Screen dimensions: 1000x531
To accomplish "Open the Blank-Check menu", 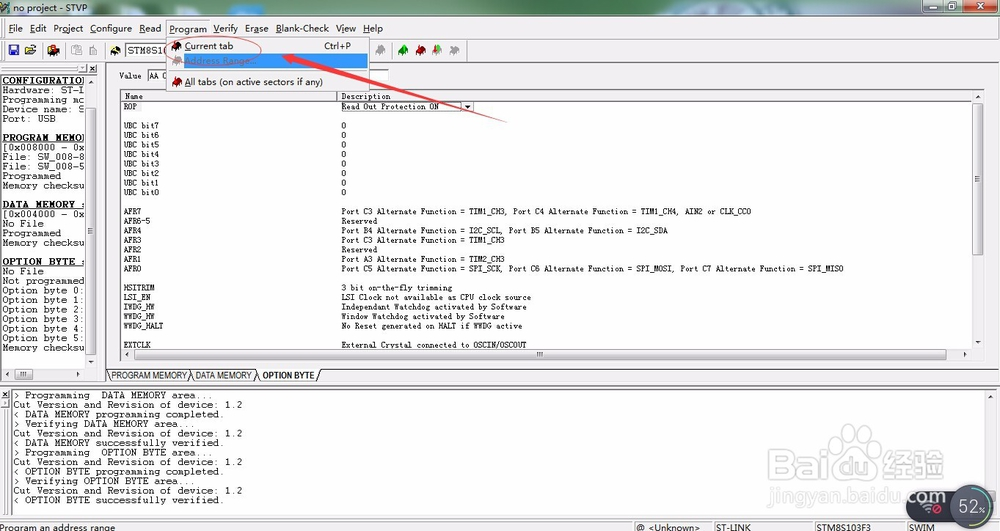I will [302, 29].
